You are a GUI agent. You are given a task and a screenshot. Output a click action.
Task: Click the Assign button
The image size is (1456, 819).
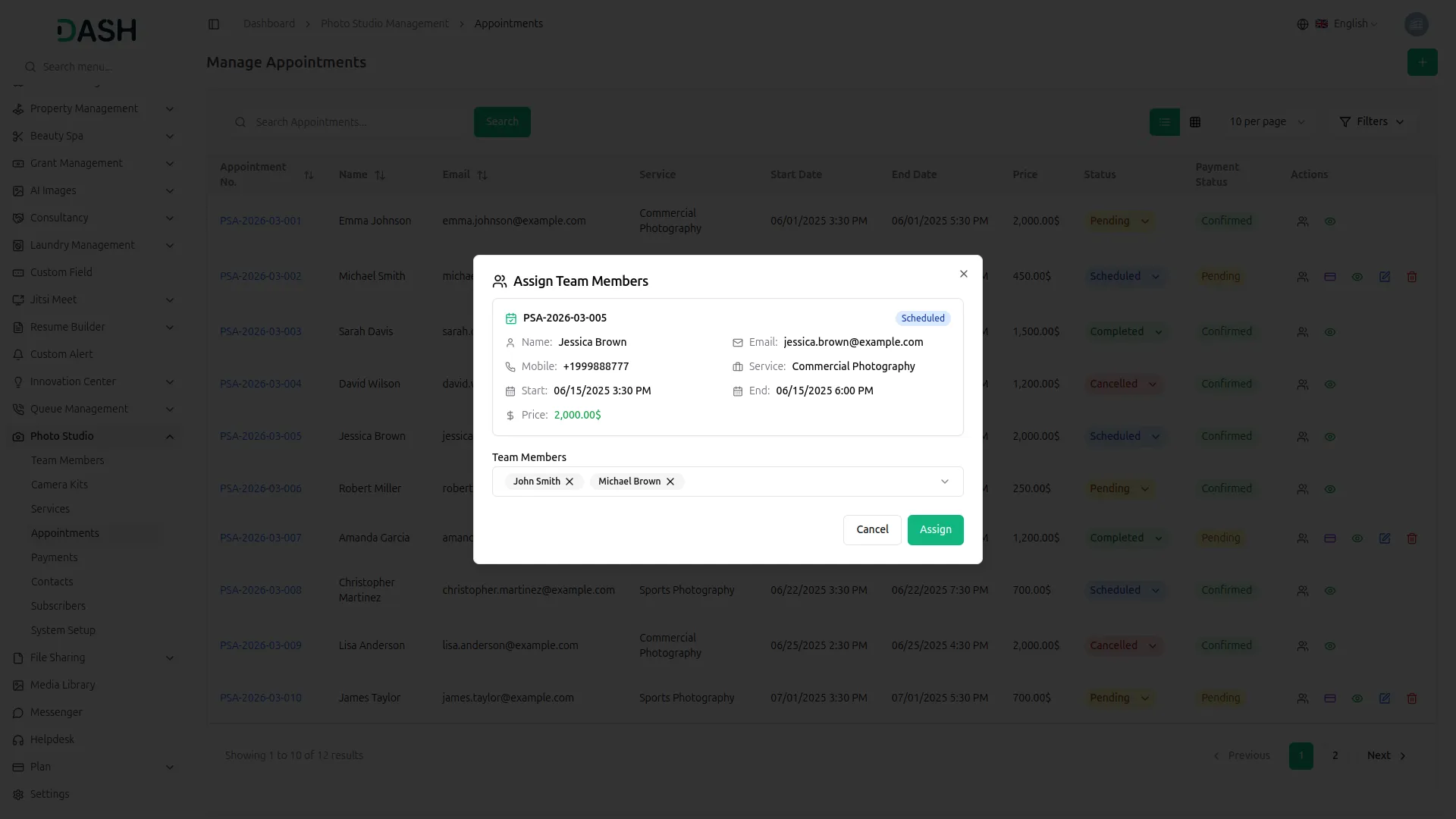pyautogui.click(x=935, y=529)
